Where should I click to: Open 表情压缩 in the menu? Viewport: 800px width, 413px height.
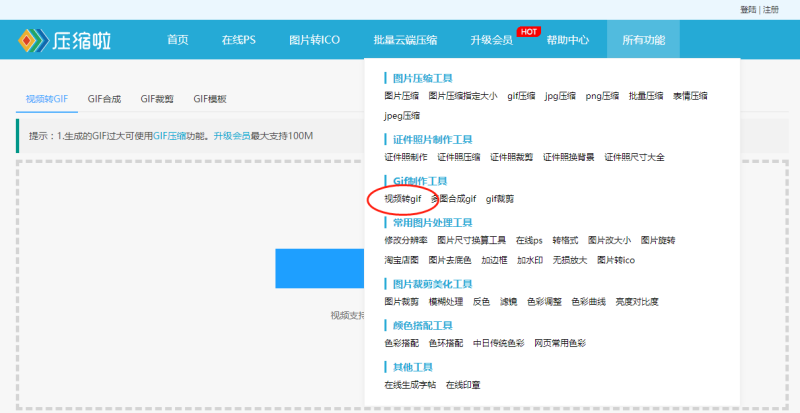point(690,95)
